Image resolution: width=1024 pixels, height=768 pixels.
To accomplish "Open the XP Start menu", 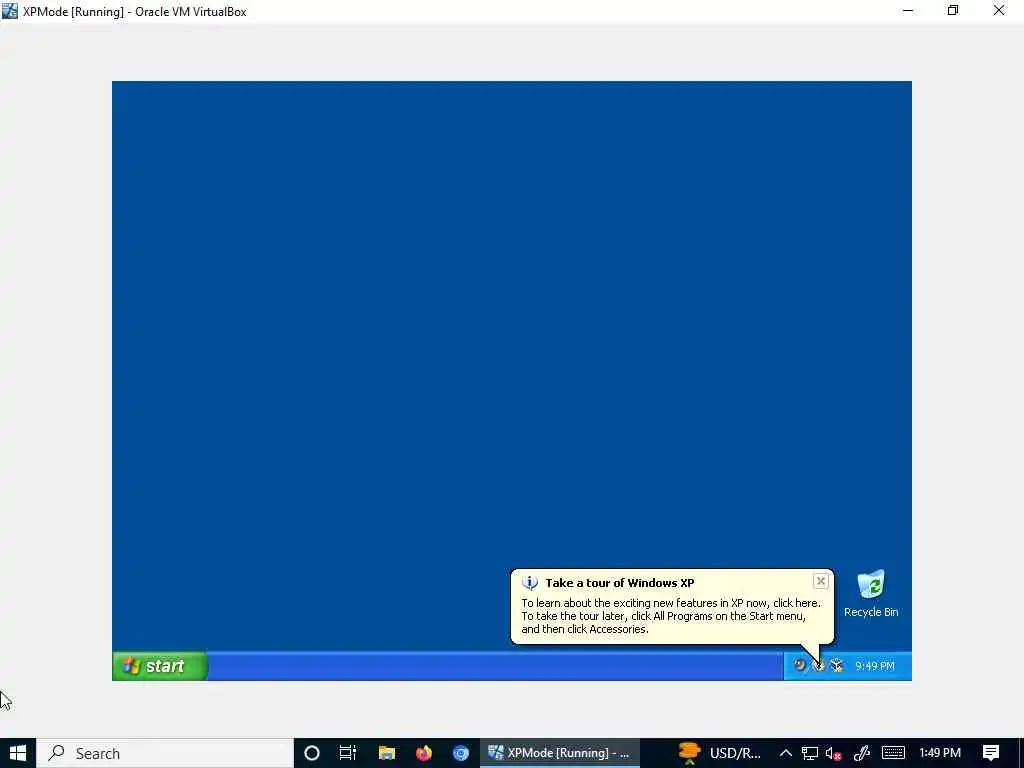I will coord(160,665).
